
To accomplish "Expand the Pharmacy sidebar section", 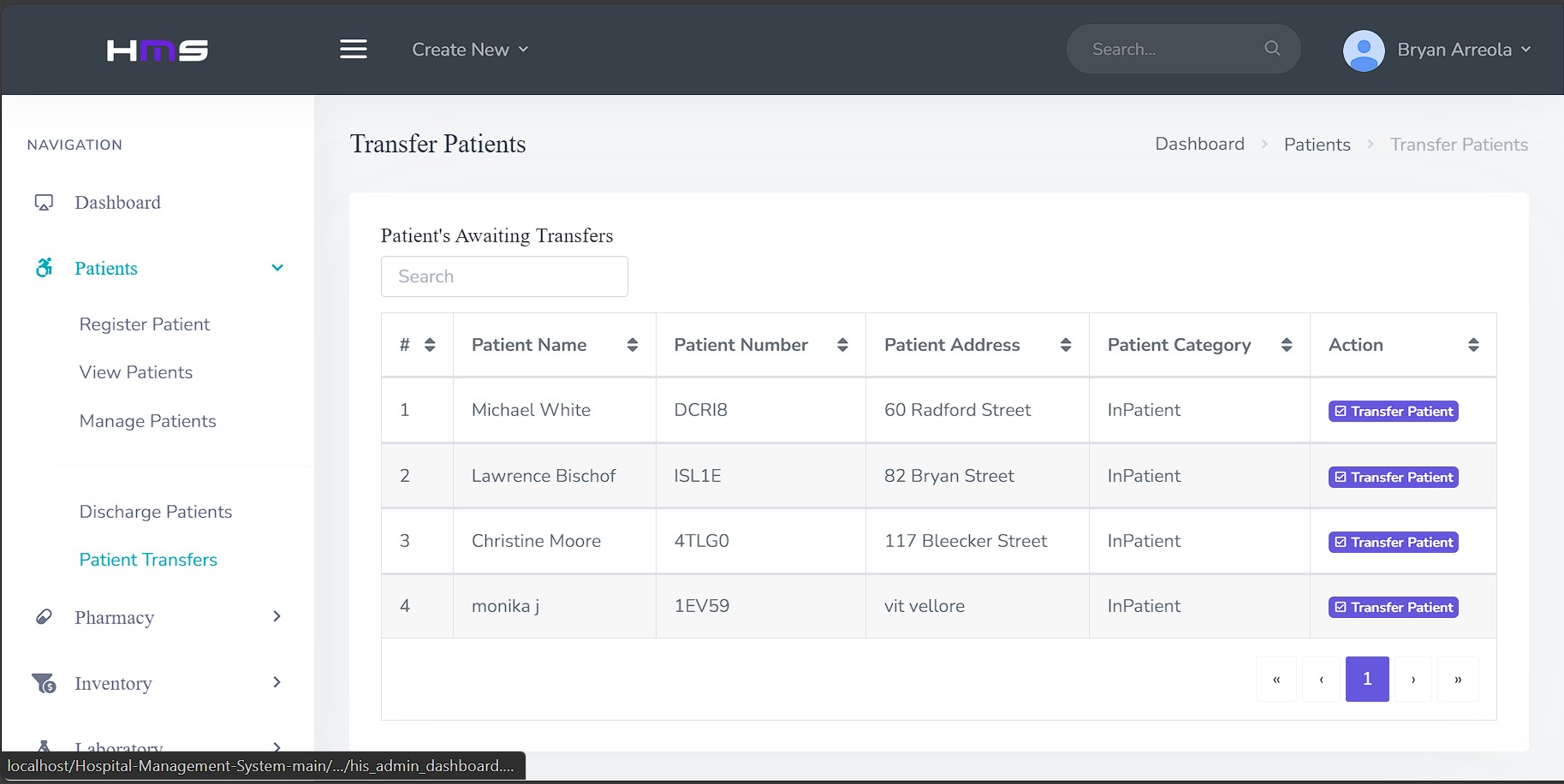I will [277, 616].
